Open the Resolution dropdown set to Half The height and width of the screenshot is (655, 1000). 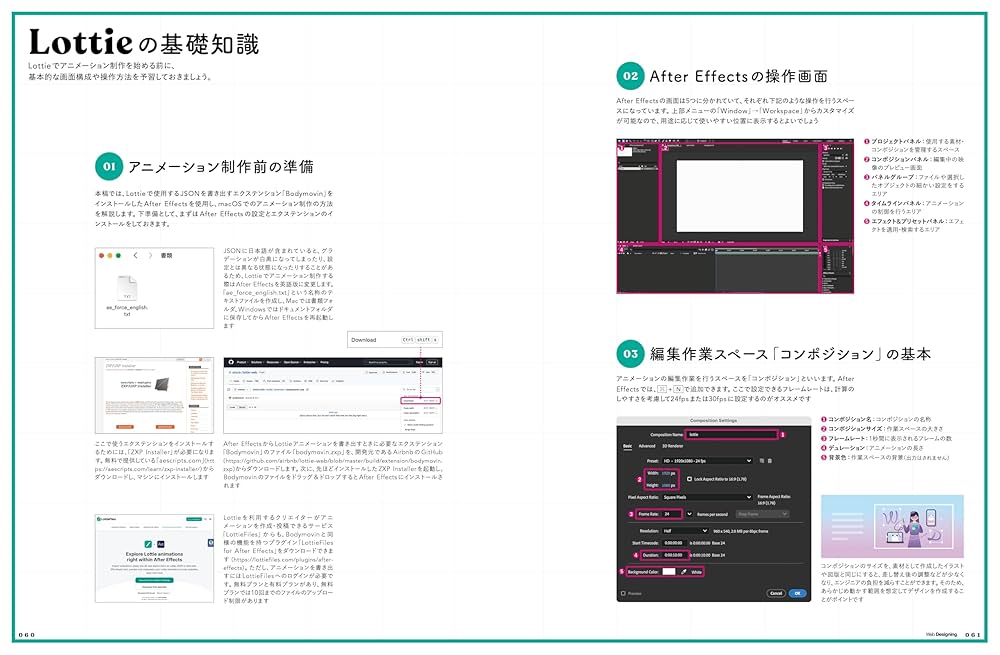point(685,531)
